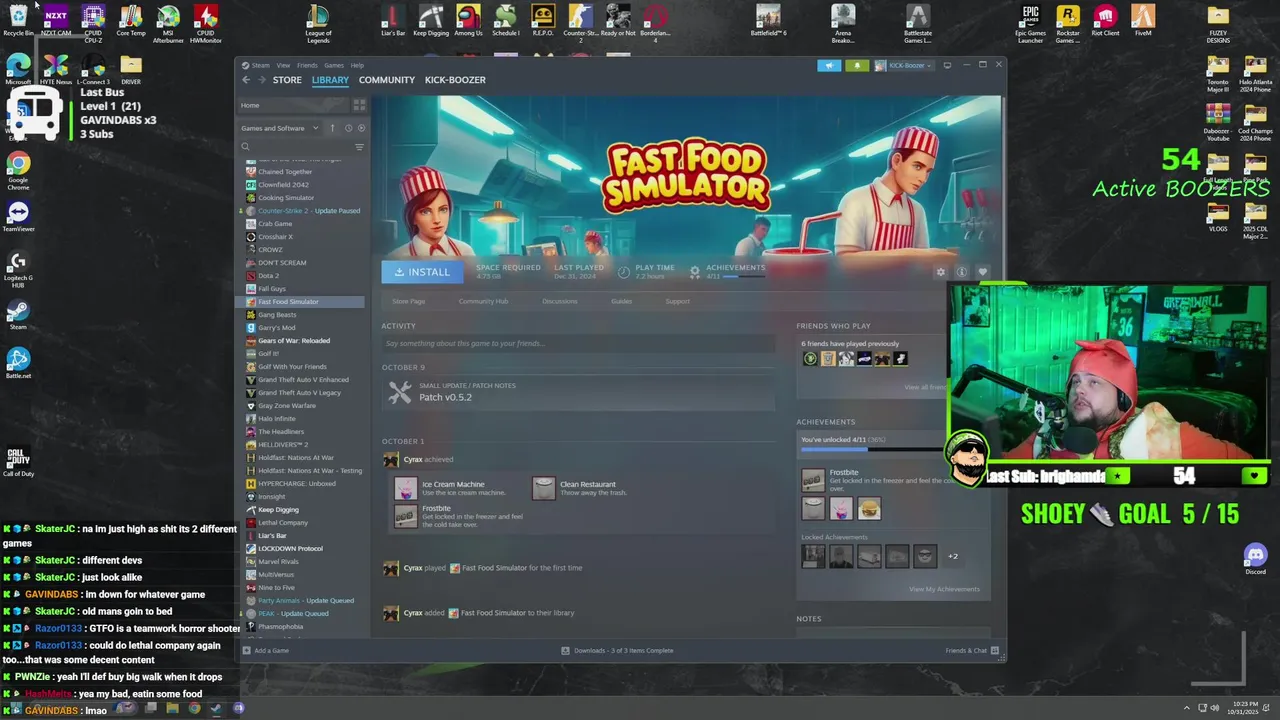Open the green notifications bell
Image resolution: width=1280 pixels, height=720 pixels.
(x=856, y=65)
